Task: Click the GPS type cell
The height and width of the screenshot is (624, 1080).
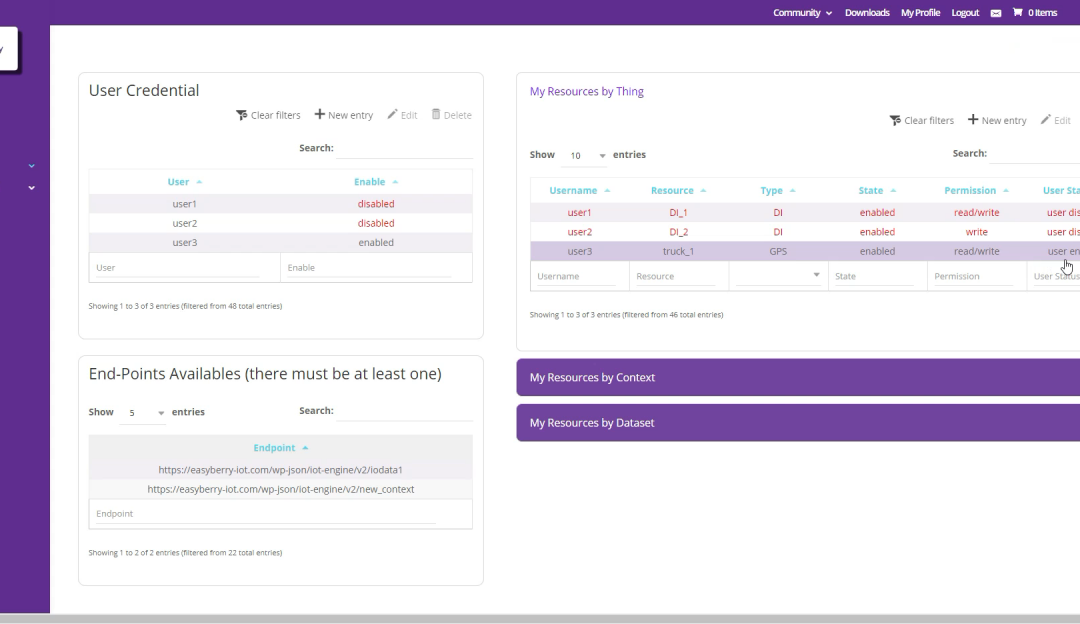Action: [778, 251]
